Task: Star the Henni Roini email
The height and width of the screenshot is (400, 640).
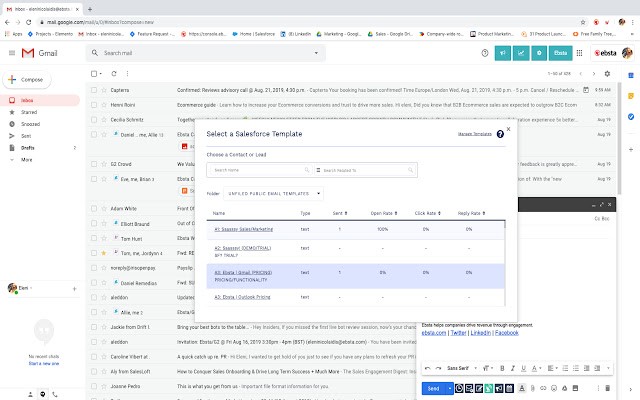Action: click(103, 104)
